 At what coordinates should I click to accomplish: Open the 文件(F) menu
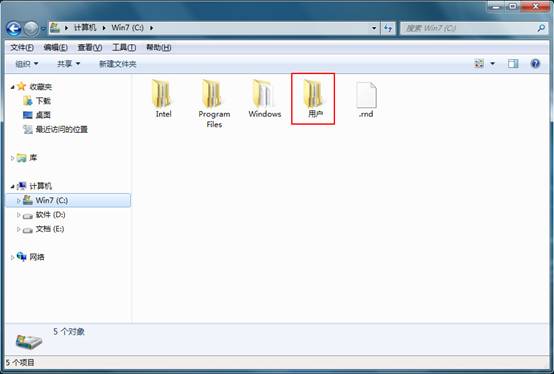tap(22, 47)
